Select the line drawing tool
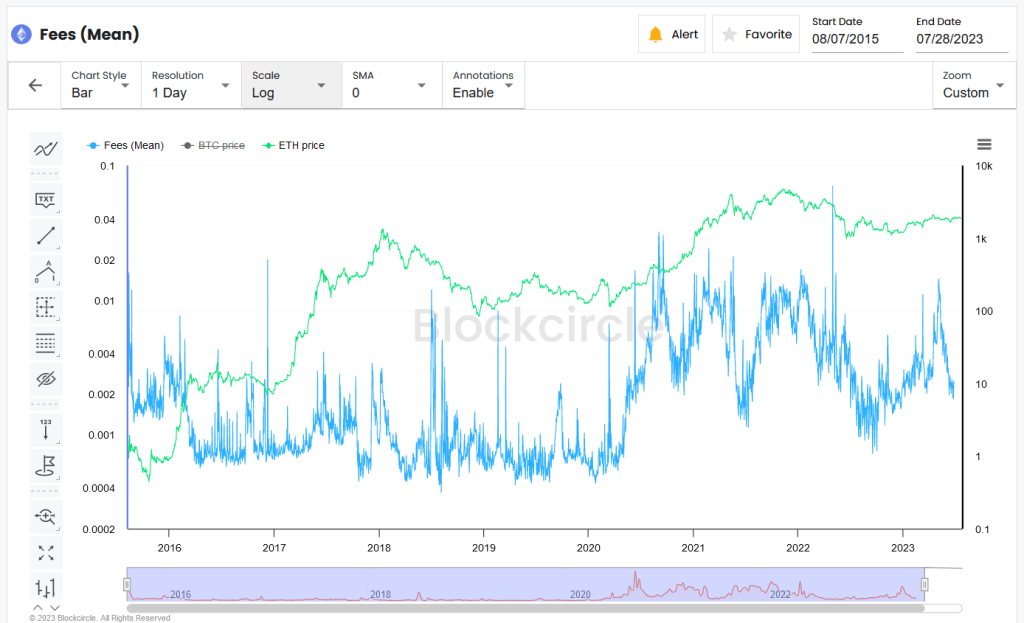The width and height of the screenshot is (1024, 623). [x=45, y=236]
